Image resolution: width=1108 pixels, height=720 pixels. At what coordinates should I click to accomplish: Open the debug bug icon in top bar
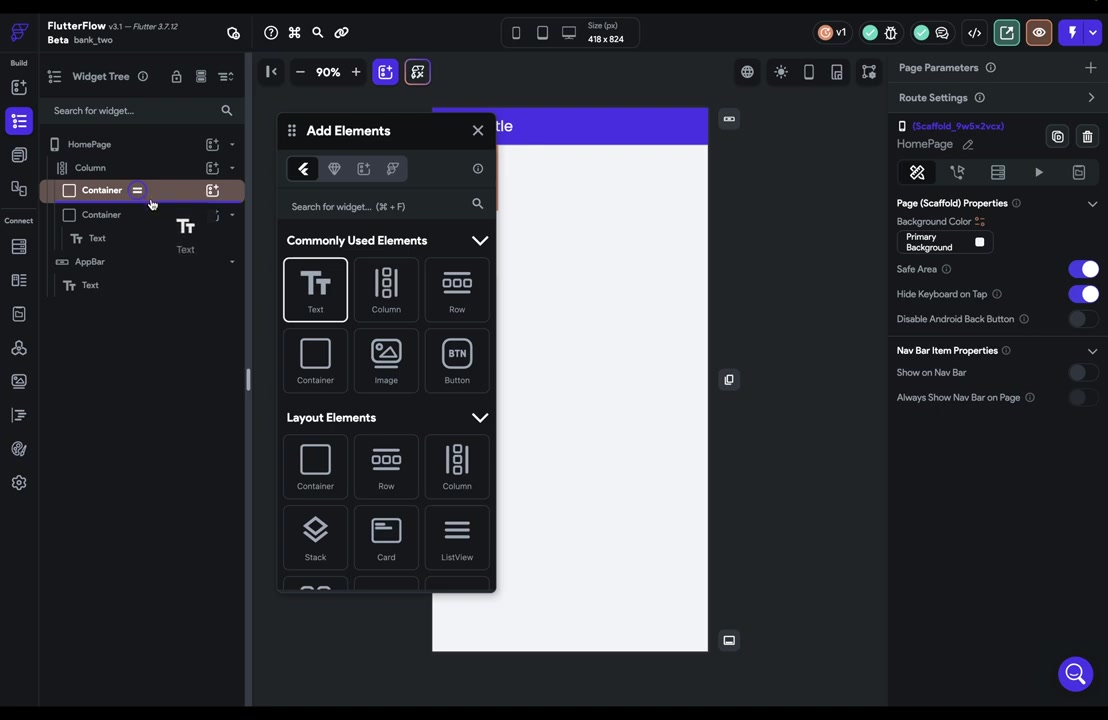[891, 33]
